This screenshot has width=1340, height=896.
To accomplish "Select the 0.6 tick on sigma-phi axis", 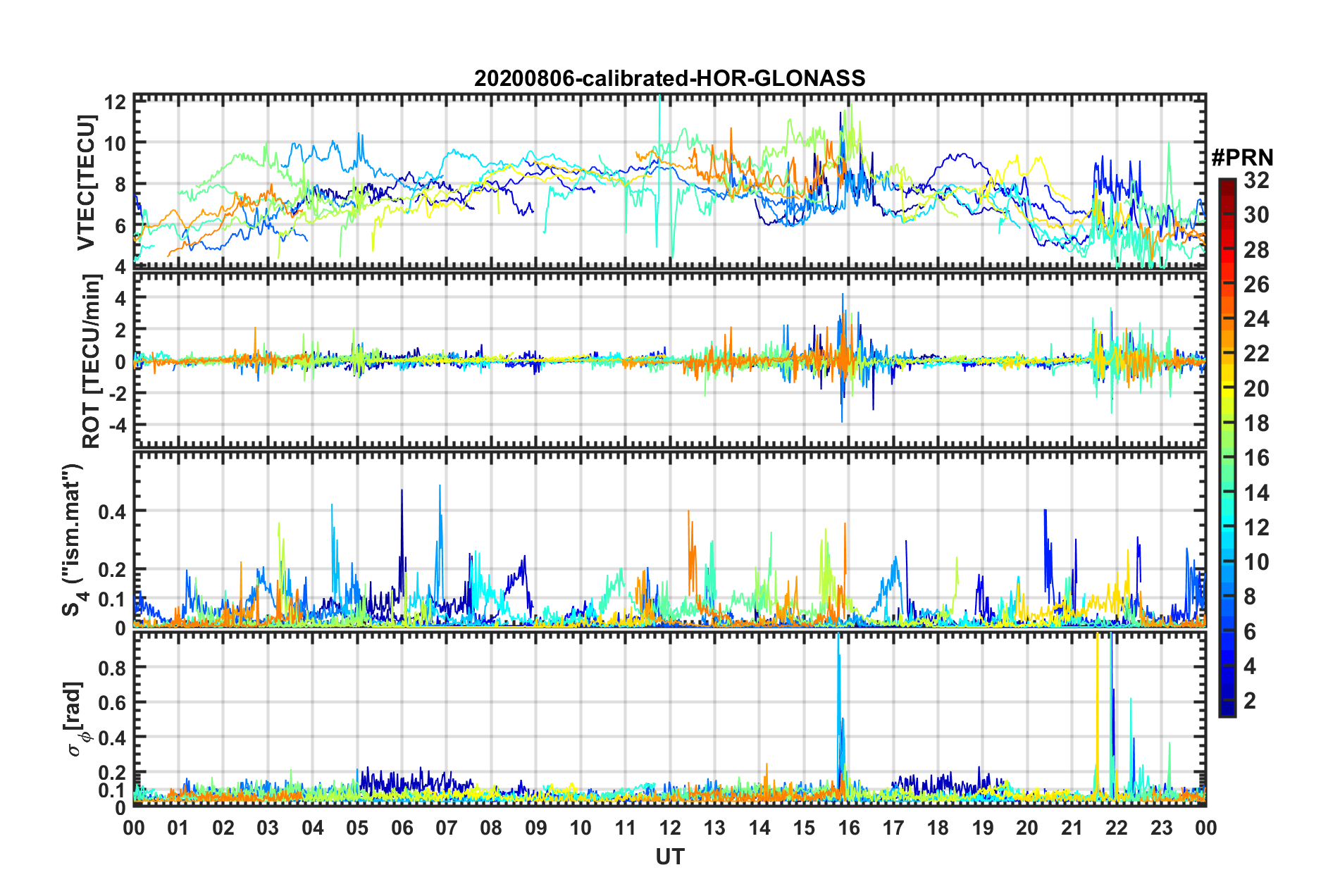I will click(113, 702).
